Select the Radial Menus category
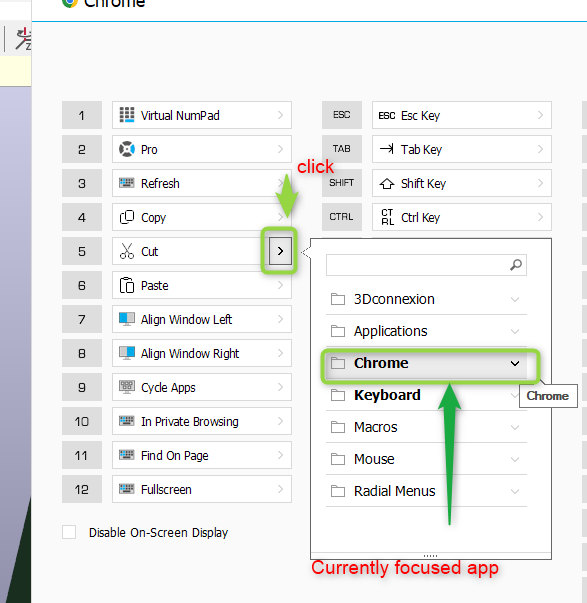587x603 pixels. (x=426, y=491)
